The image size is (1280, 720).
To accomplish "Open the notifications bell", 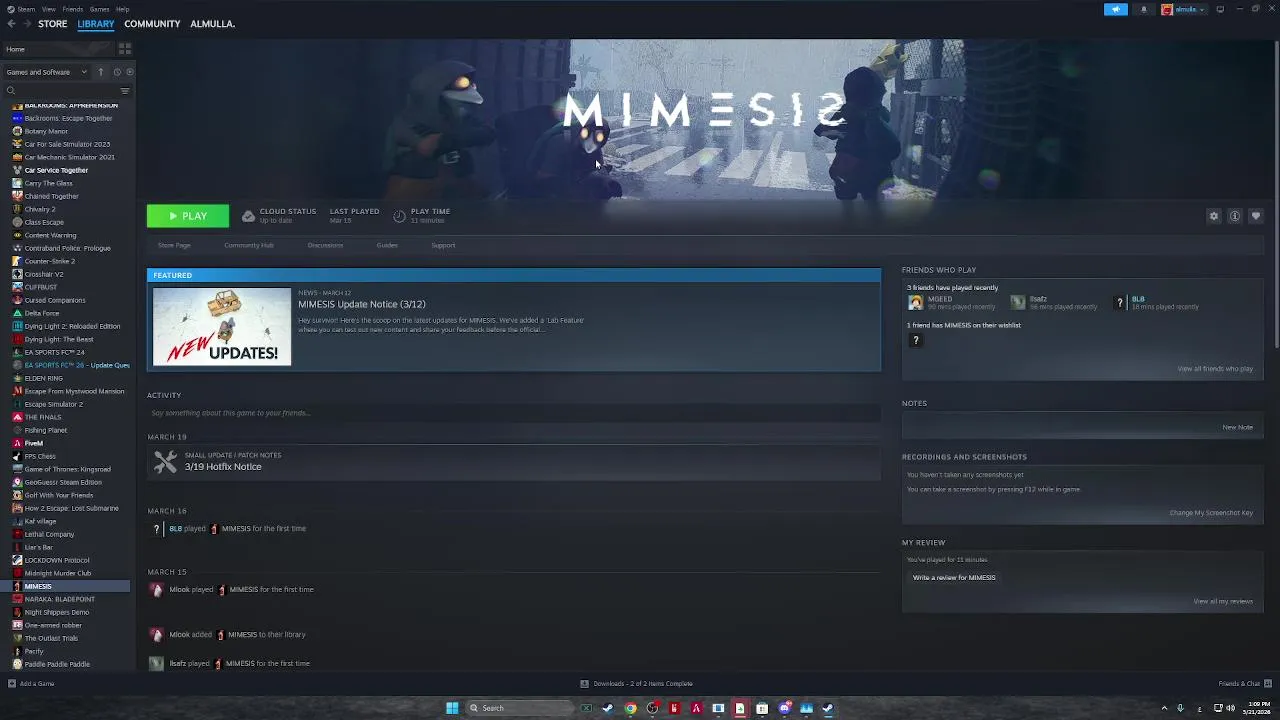I will [1144, 9].
